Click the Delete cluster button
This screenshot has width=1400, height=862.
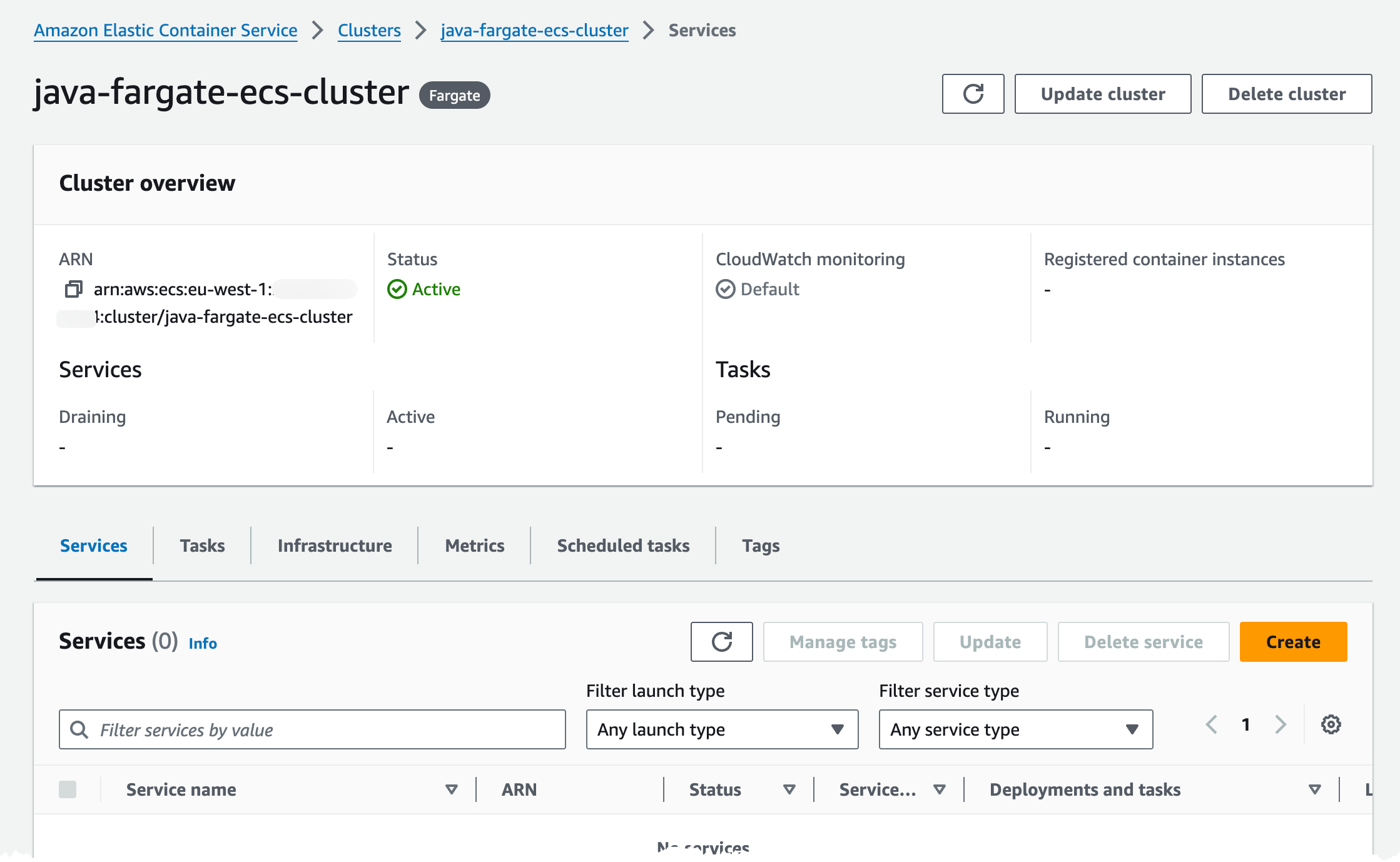pos(1287,94)
